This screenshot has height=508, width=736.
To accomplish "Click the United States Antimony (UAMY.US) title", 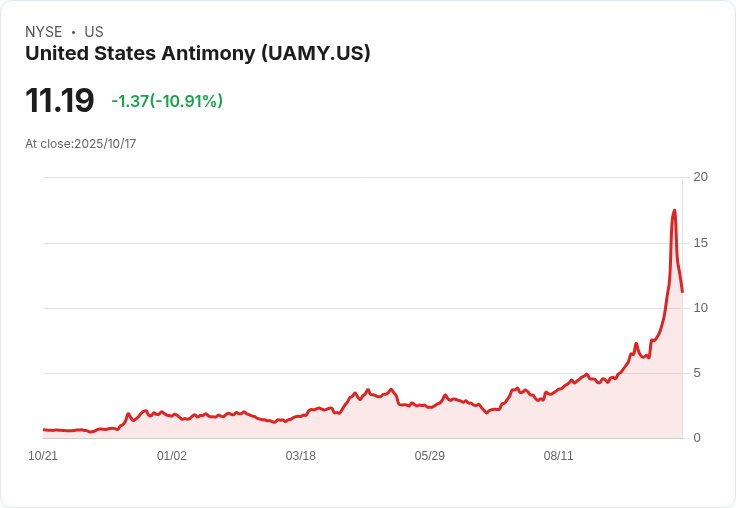I will point(198,54).
